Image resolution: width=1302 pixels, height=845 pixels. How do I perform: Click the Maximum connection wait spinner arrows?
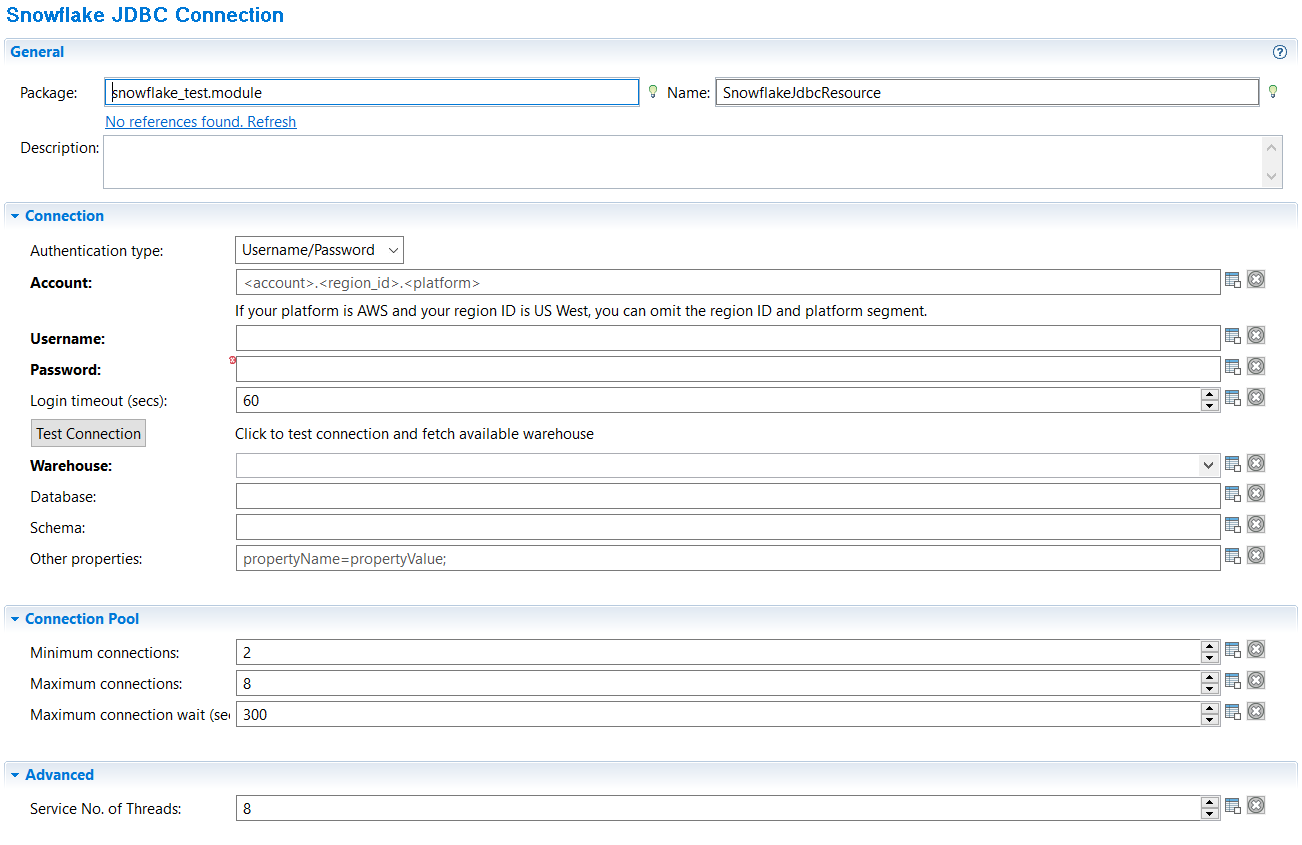1210,714
